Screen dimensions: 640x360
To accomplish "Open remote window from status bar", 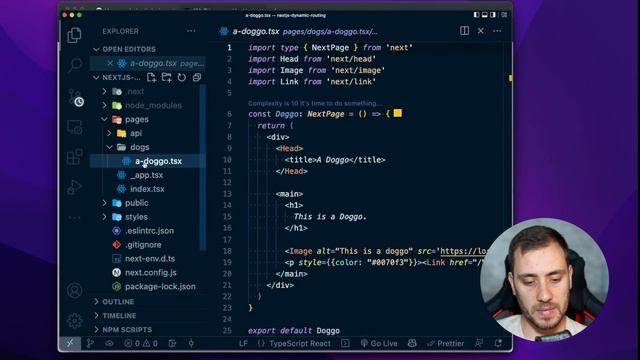I will (70, 343).
